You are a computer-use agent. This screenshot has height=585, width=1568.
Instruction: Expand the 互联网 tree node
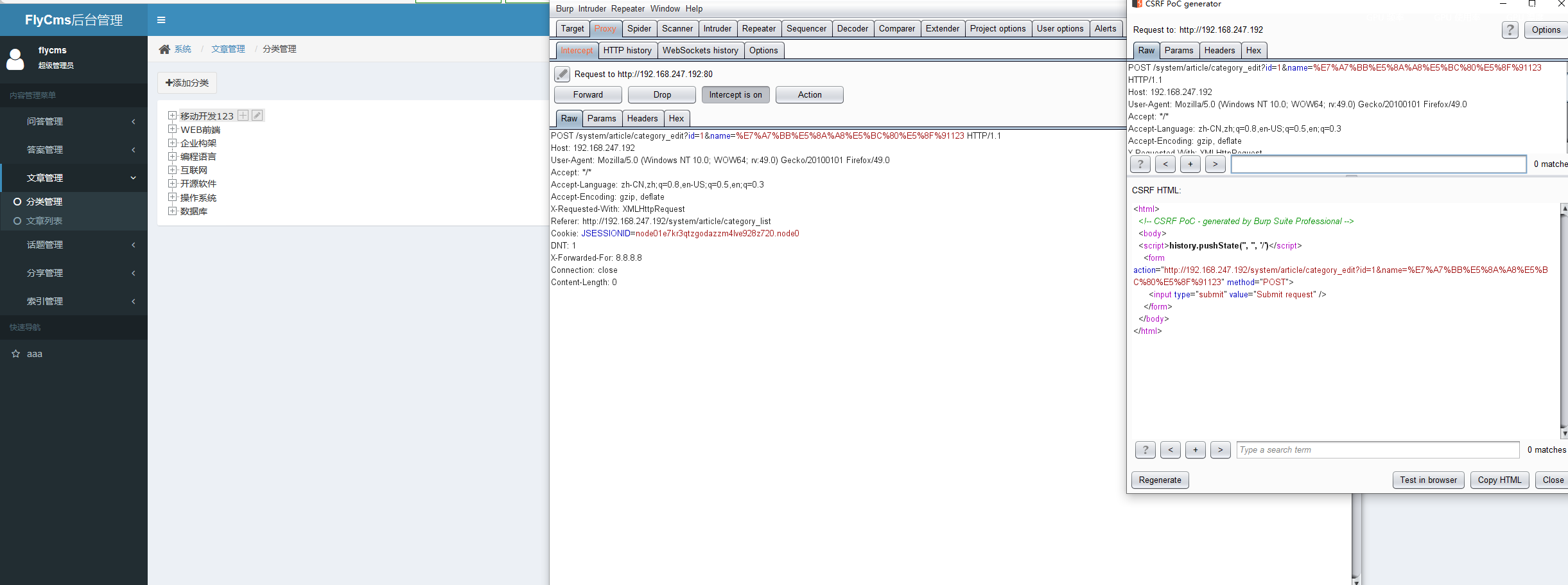172,170
